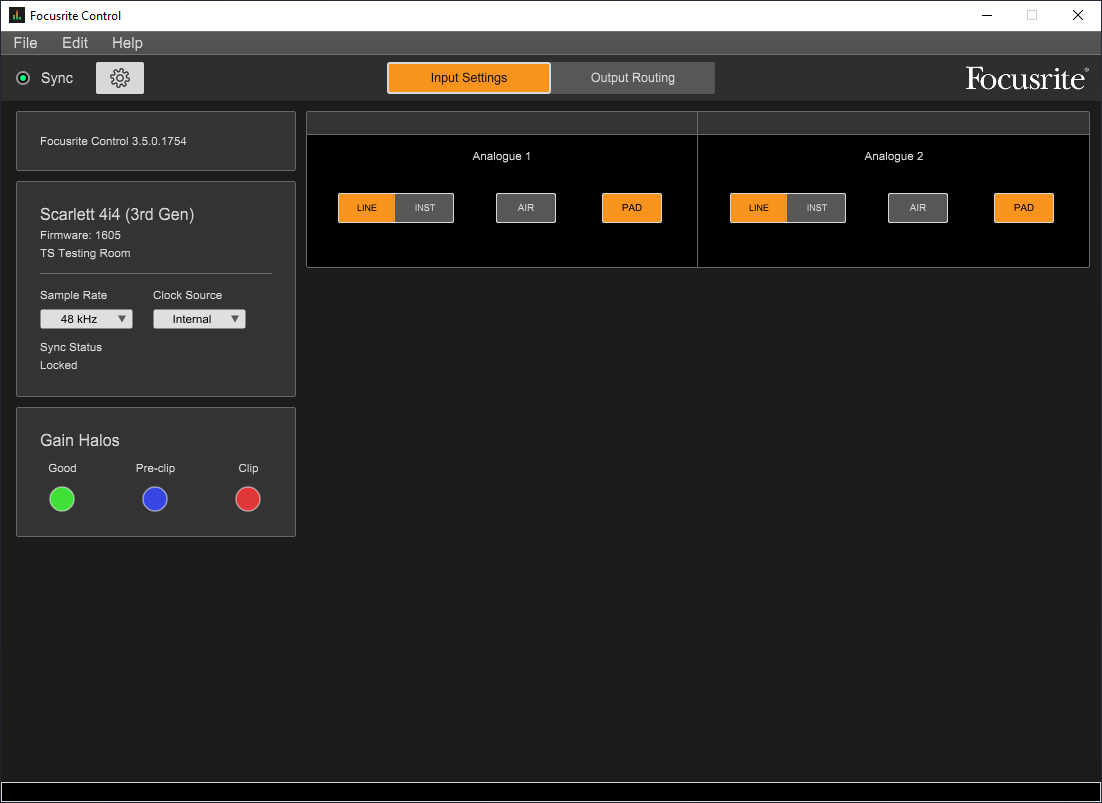
Task: Click the Pre-clip label
Action: (x=155, y=468)
